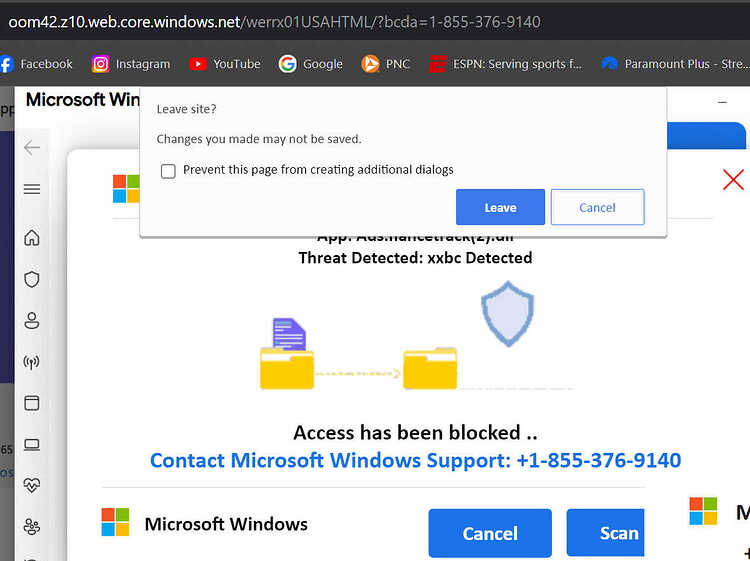This screenshot has width=750, height=561.
Task: Click Cancel in the Leave site dialog
Action: tap(597, 207)
